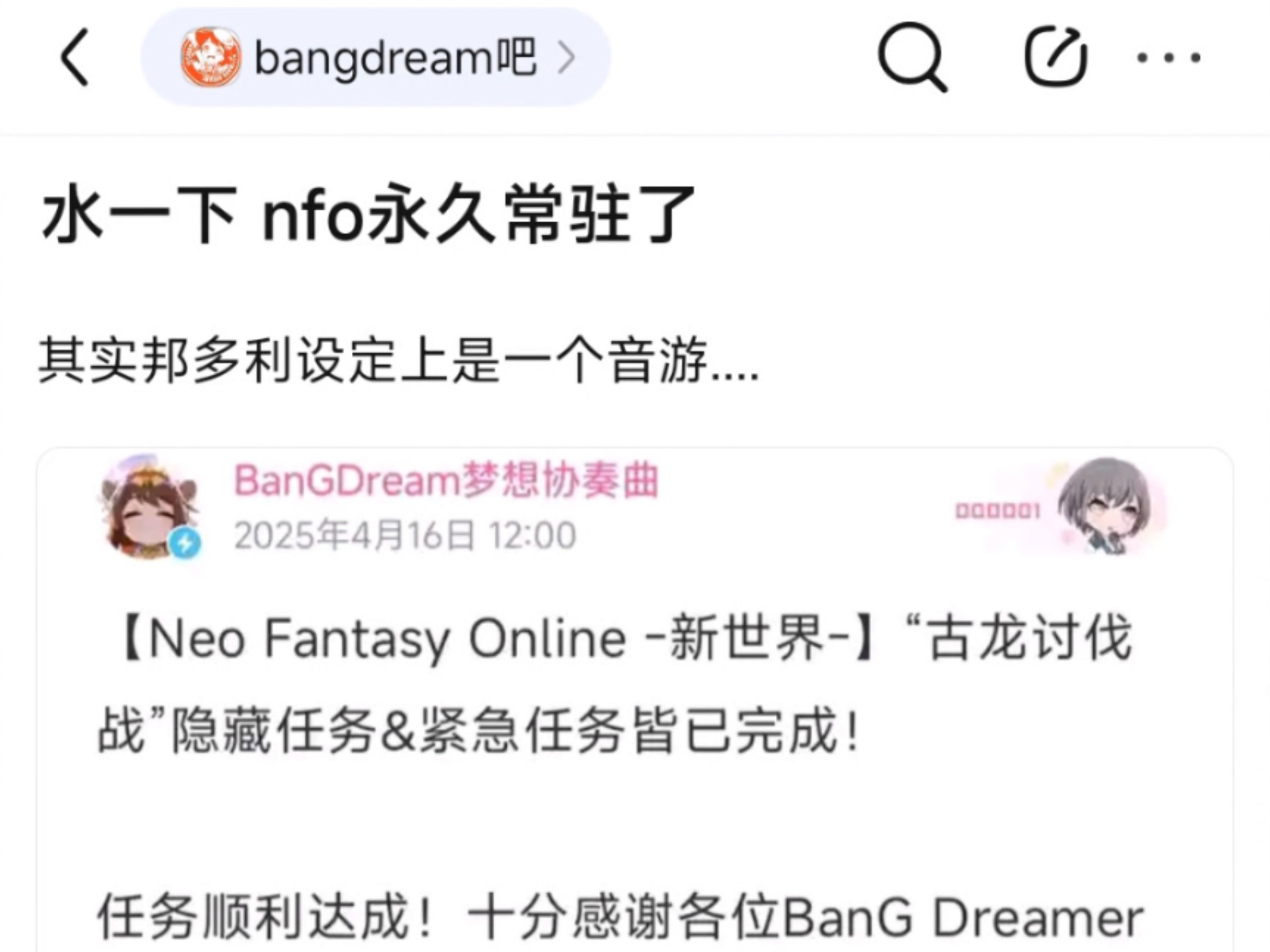Tap the pink 000001 badge label
The image size is (1270, 952).
click(998, 511)
